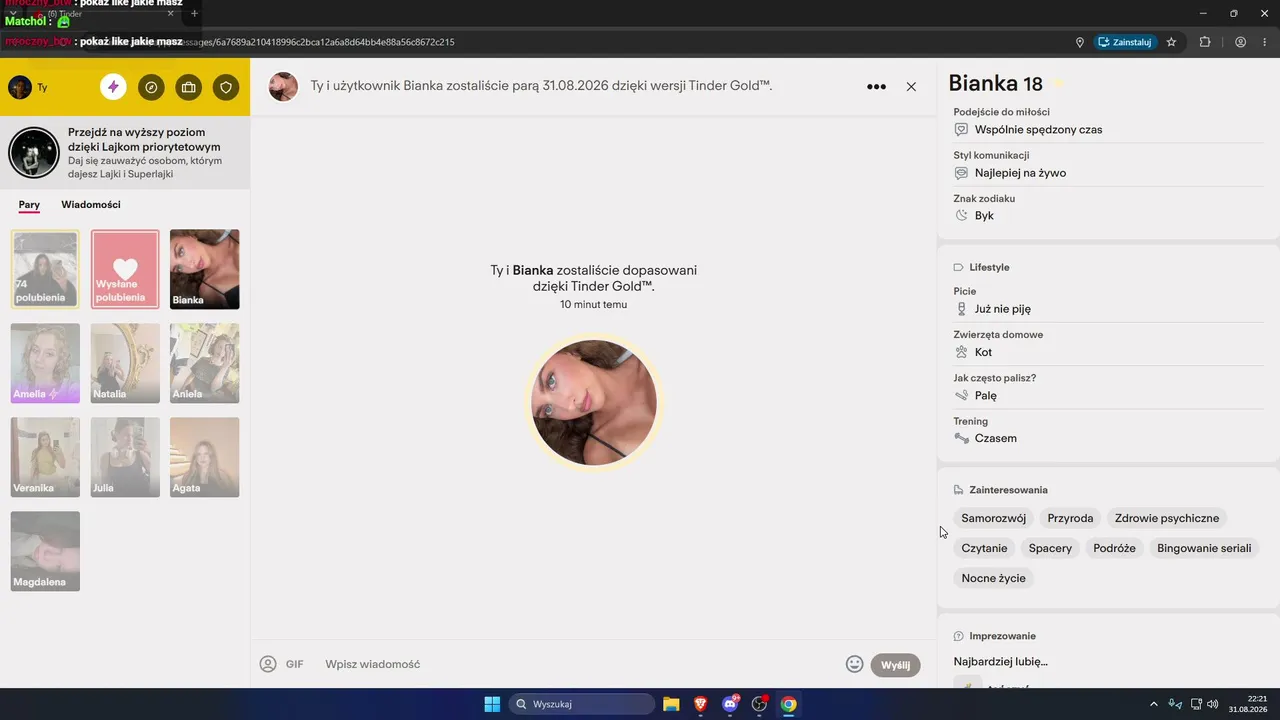
Task: Click the Bingowanie seriali interest chip
Action: tap(1204, 548)
